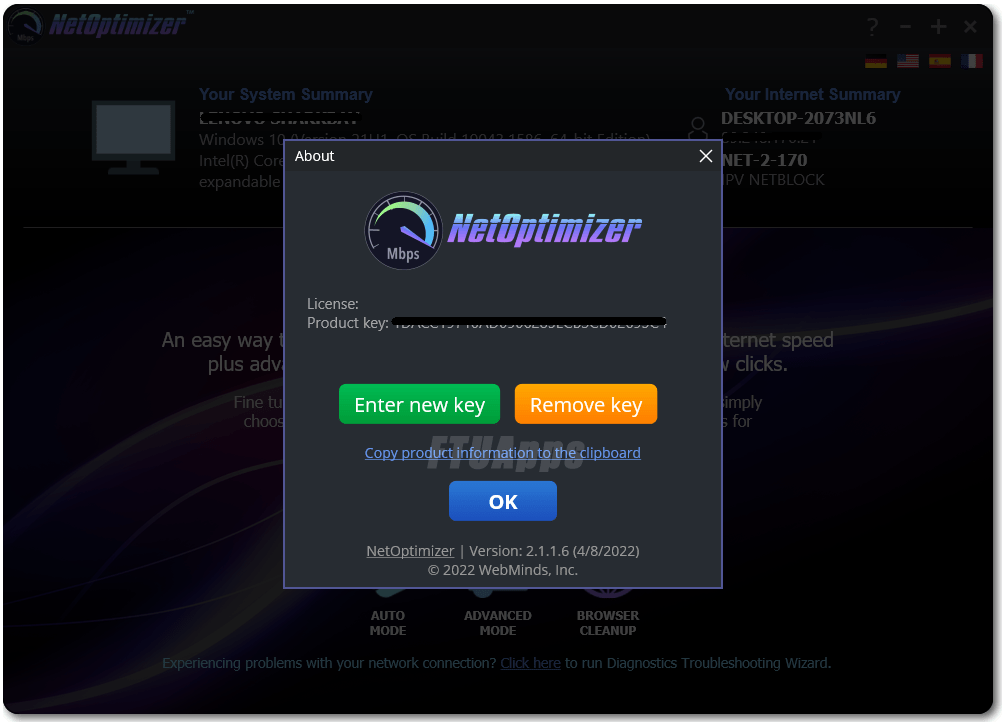Click the DESKTOP-2073NL6 computer name
The image size is (1002, 722).
[x=798, y=118]
